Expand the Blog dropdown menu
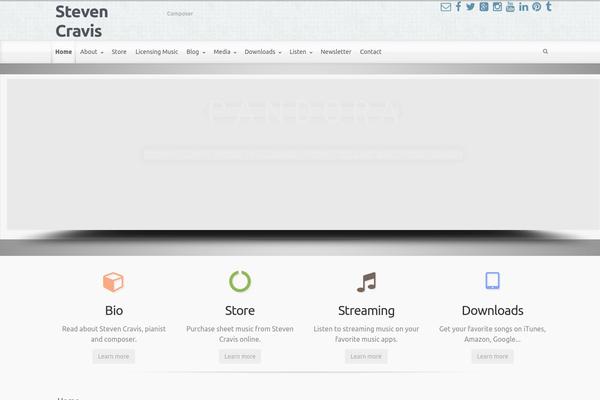This screenshot has width=600, height=400. point(196,52)
